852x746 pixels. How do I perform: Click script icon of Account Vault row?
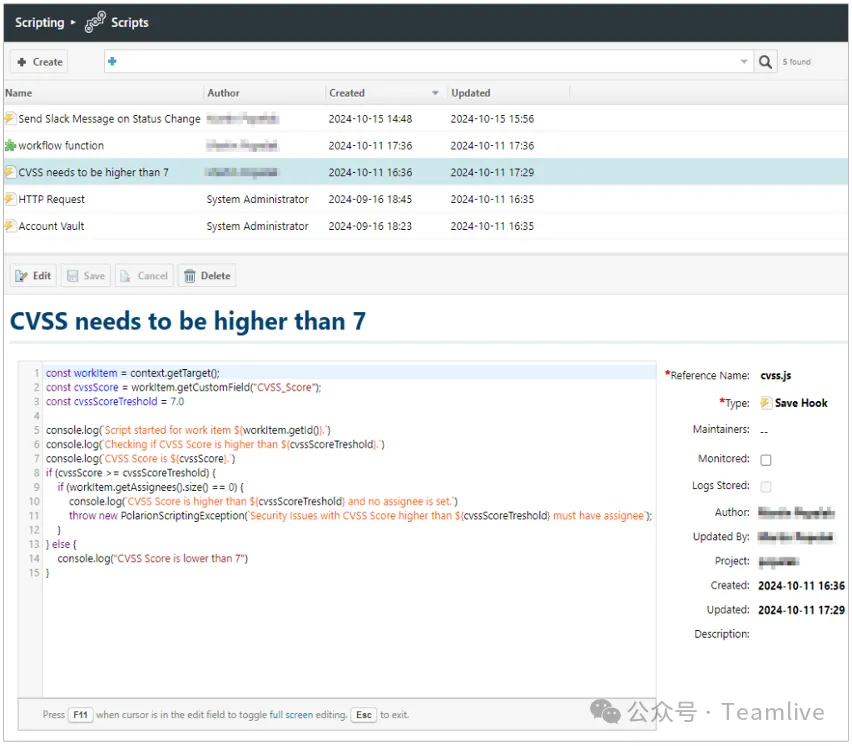click(10, 225)
